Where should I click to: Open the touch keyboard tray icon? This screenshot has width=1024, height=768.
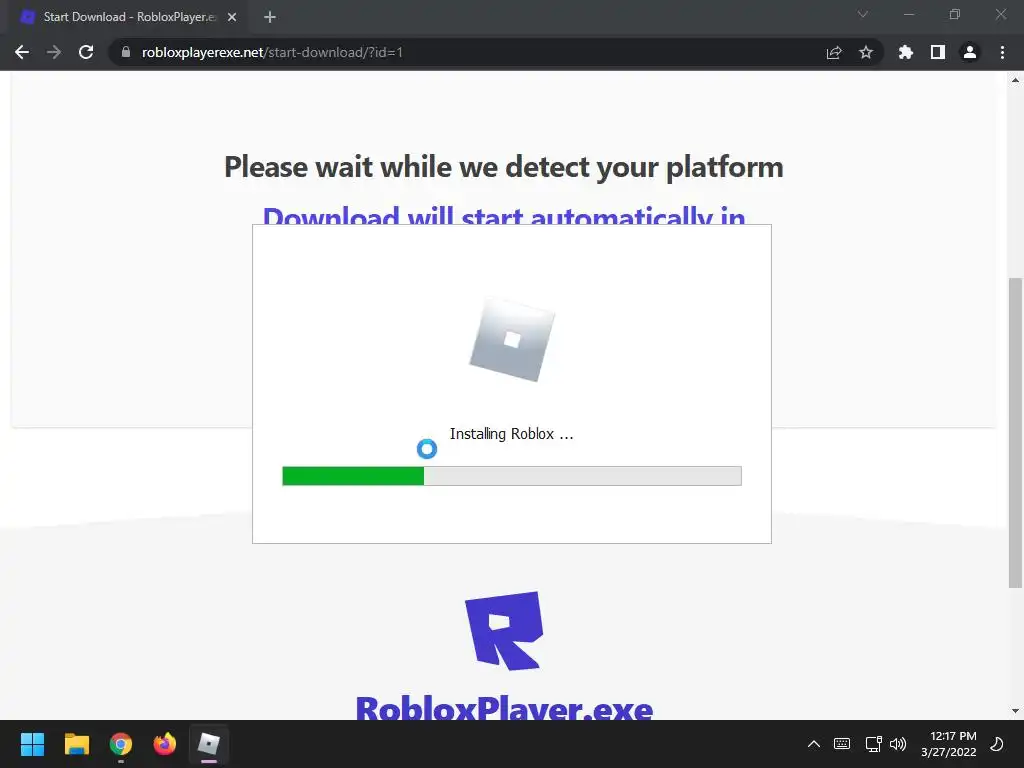[842, 744]
